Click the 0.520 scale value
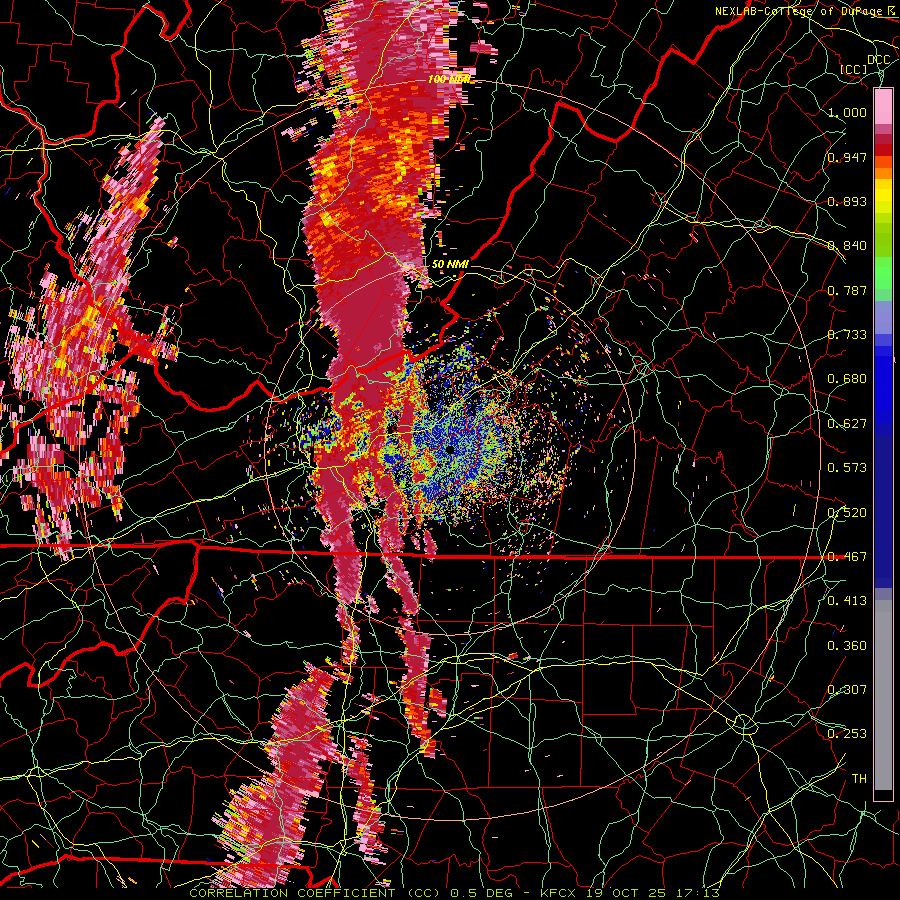This screenshot has height=900, width=900. [847, 512]
